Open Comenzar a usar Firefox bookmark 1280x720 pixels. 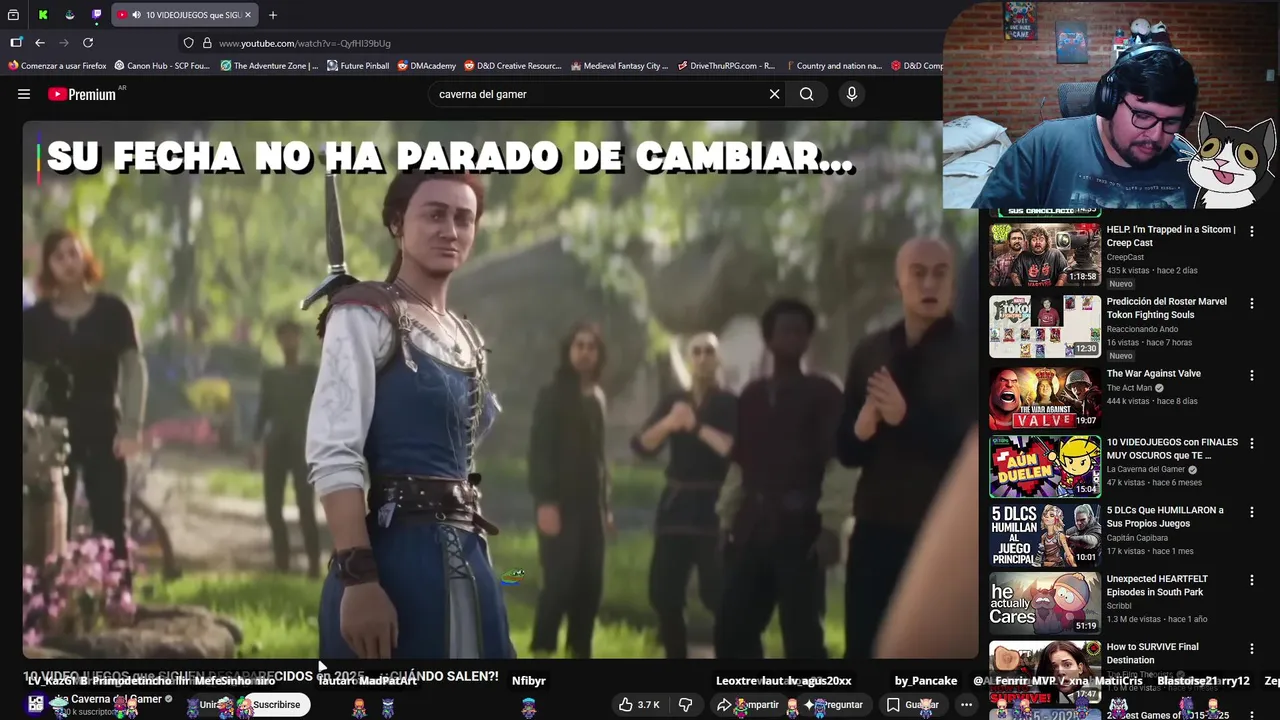(57, 66)
